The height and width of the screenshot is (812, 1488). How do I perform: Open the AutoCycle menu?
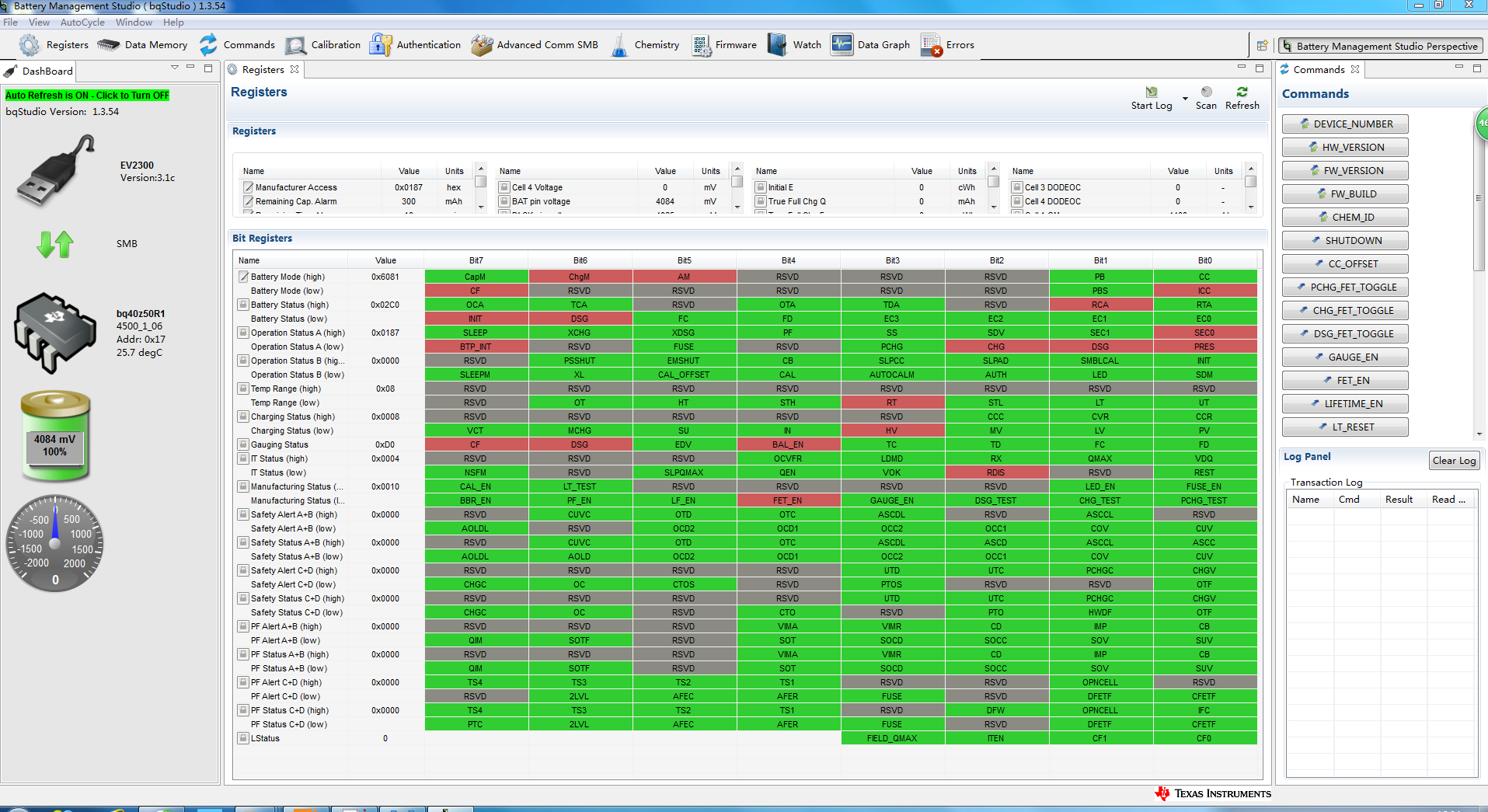(x=82, y=23)
